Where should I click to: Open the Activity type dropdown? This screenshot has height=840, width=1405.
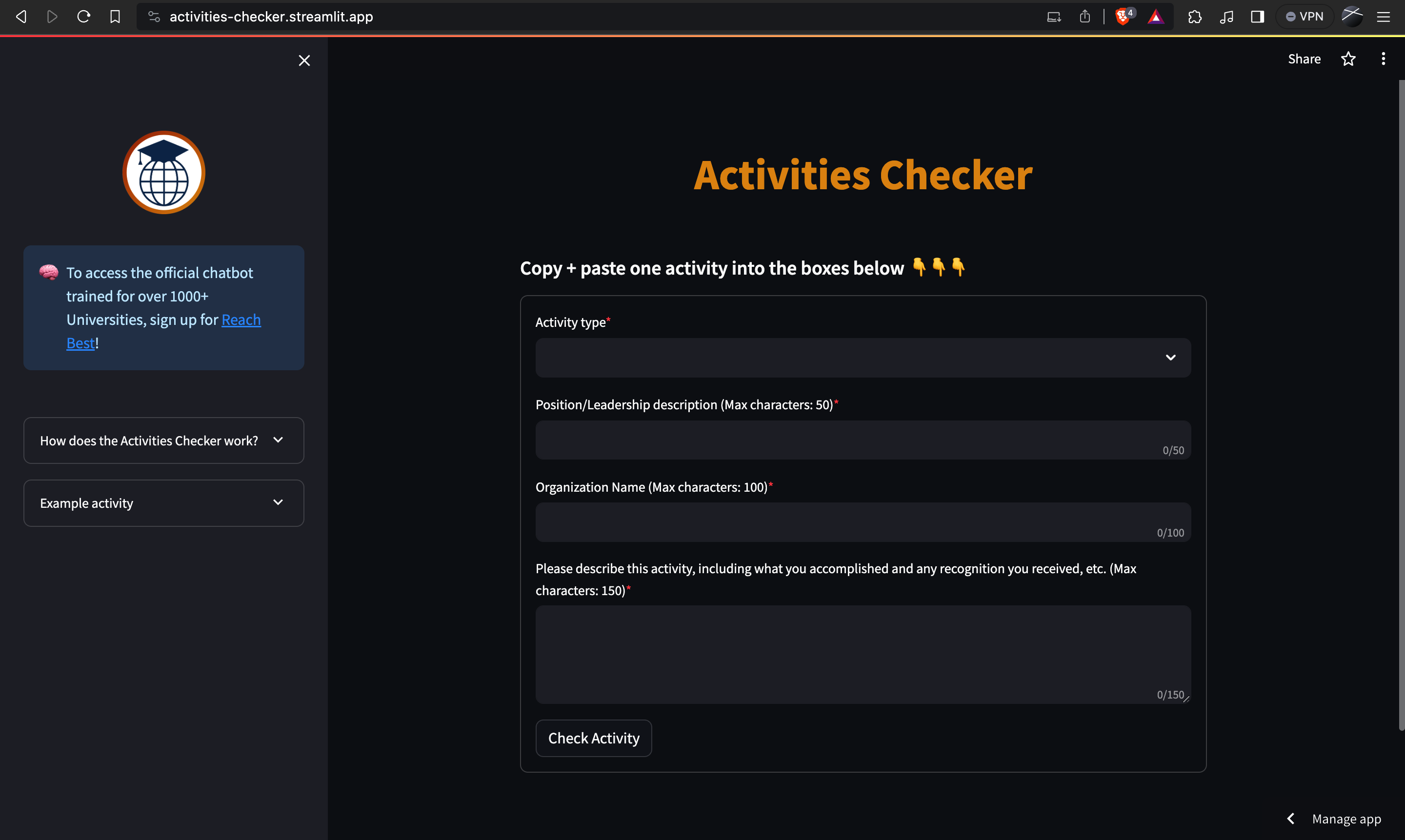(863, 358)
